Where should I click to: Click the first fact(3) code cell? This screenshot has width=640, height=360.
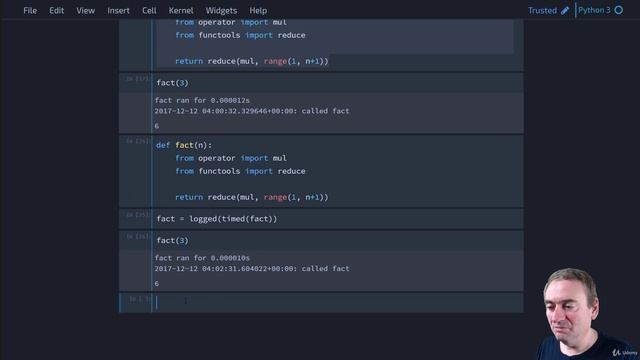[337, 83]
